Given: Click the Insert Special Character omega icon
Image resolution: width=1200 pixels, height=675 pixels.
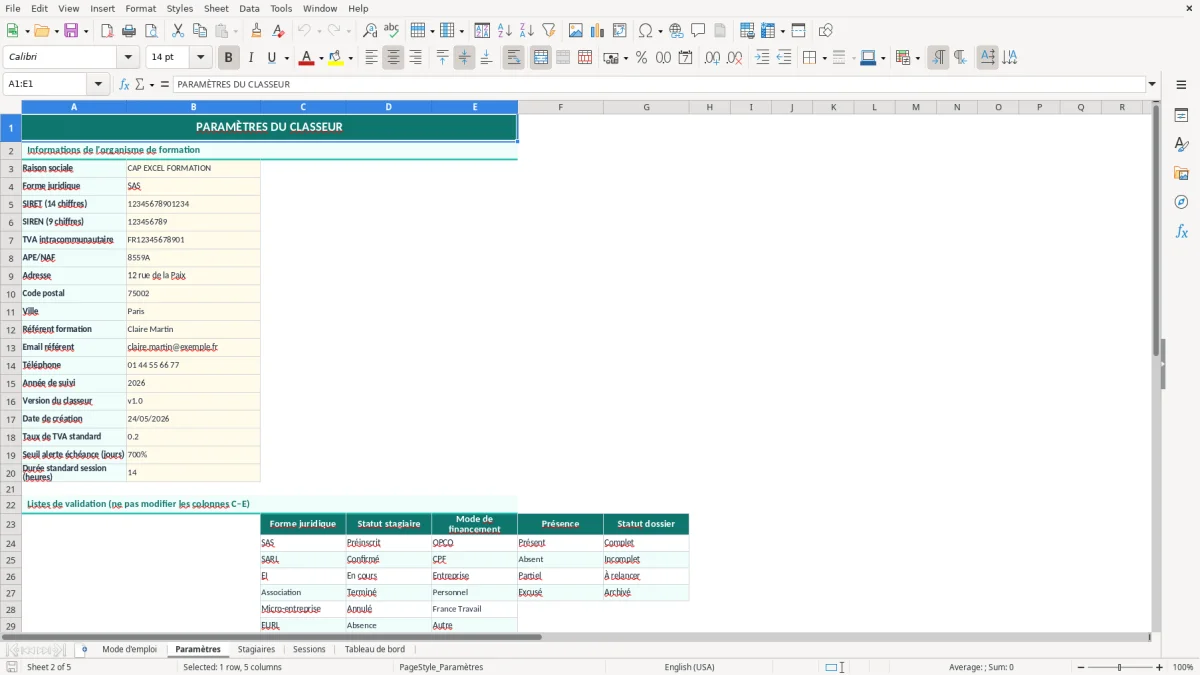Looking at the screenshot, I should pos(646,30).
